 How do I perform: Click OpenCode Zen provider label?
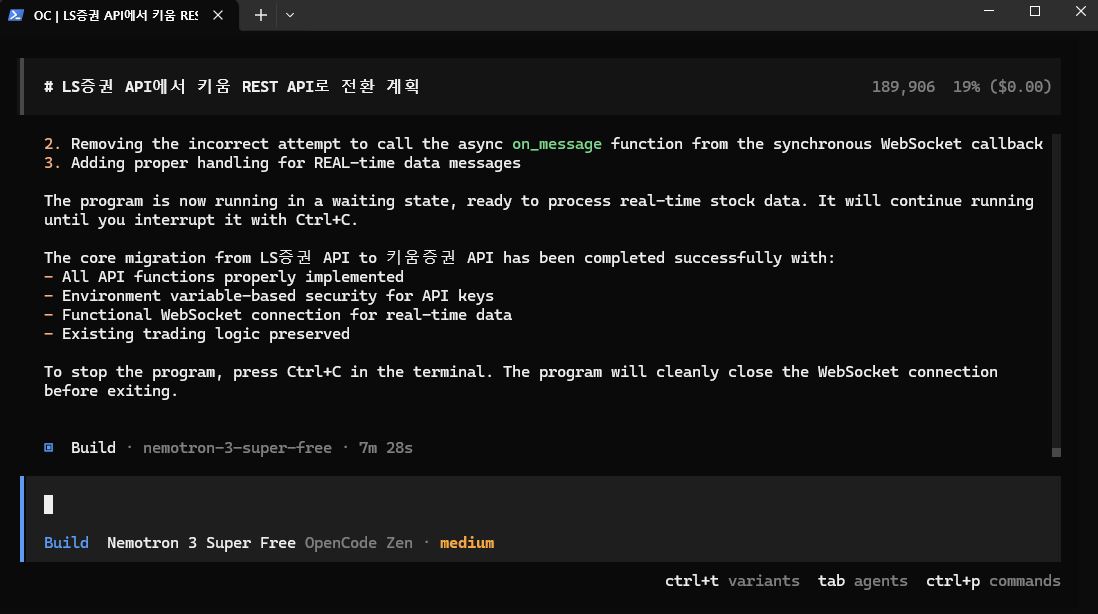click(x=358, y=542)
